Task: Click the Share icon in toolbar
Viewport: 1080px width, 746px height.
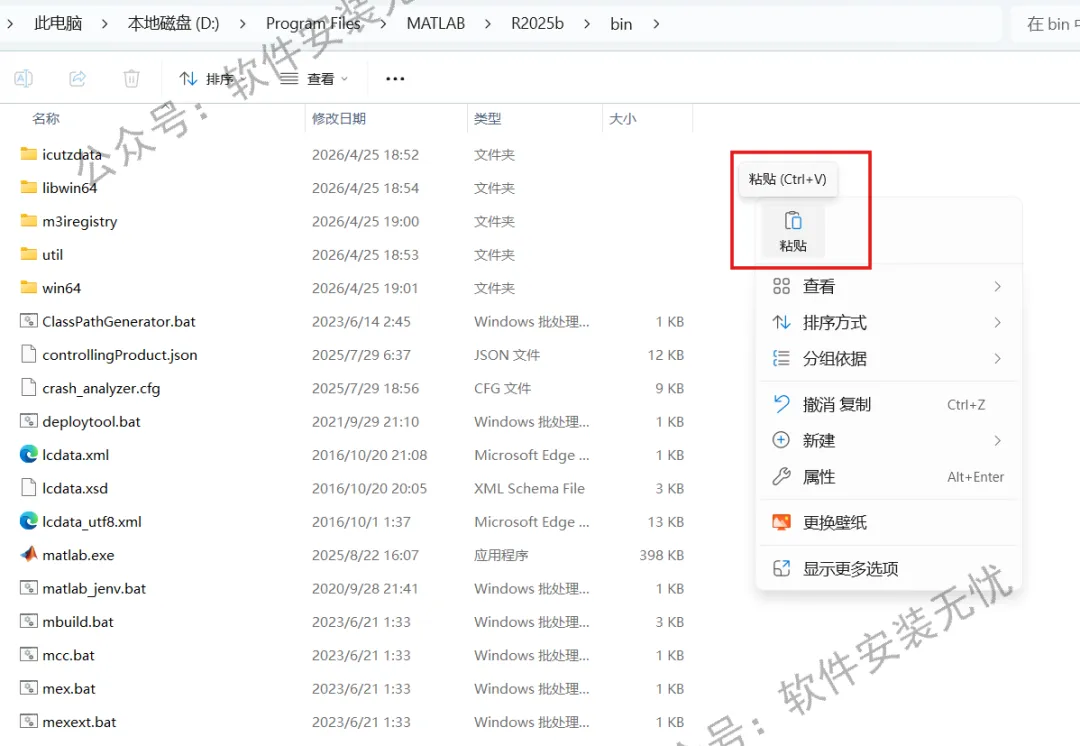Action: coord(77,79)
